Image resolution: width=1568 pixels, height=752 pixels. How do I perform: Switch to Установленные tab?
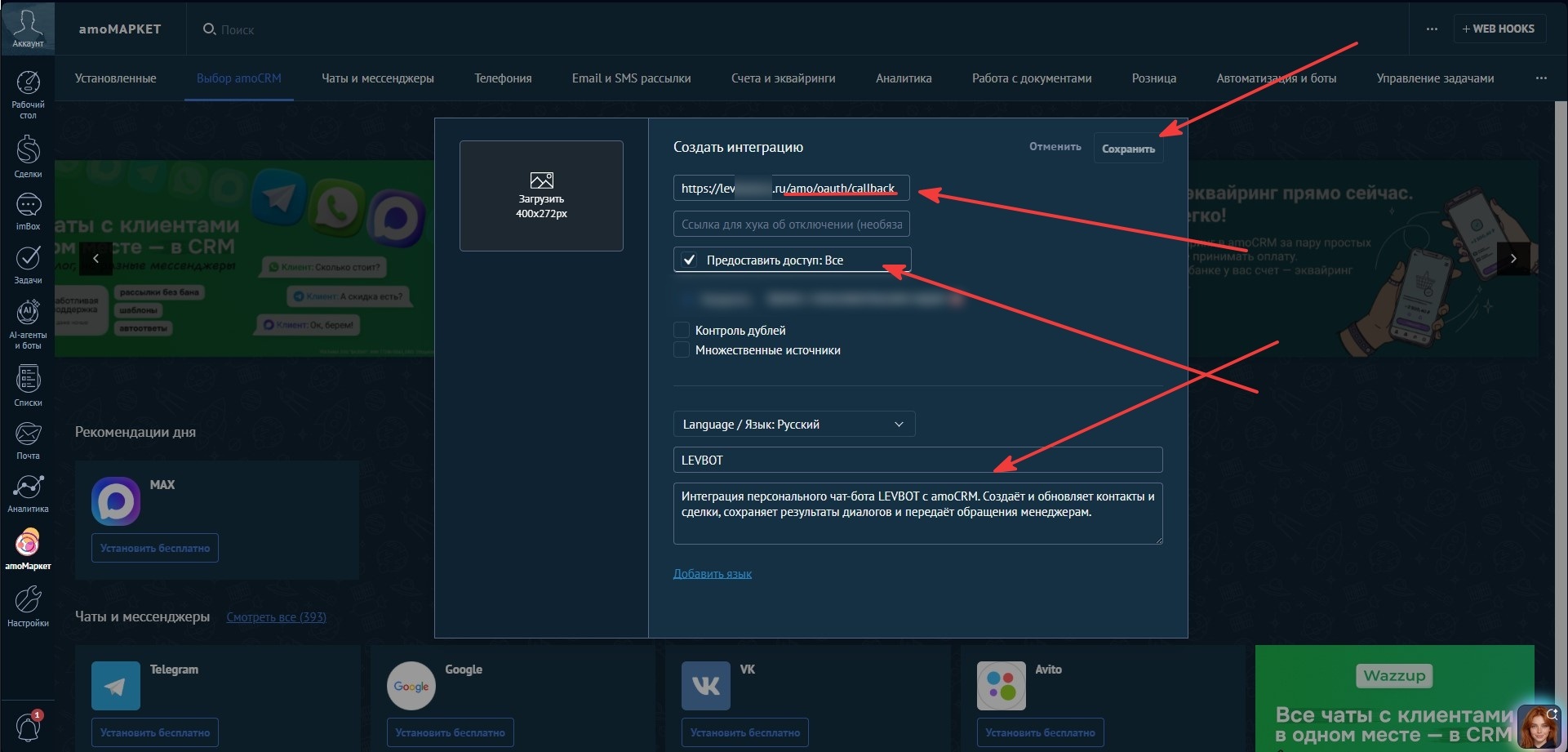point(116,78)
